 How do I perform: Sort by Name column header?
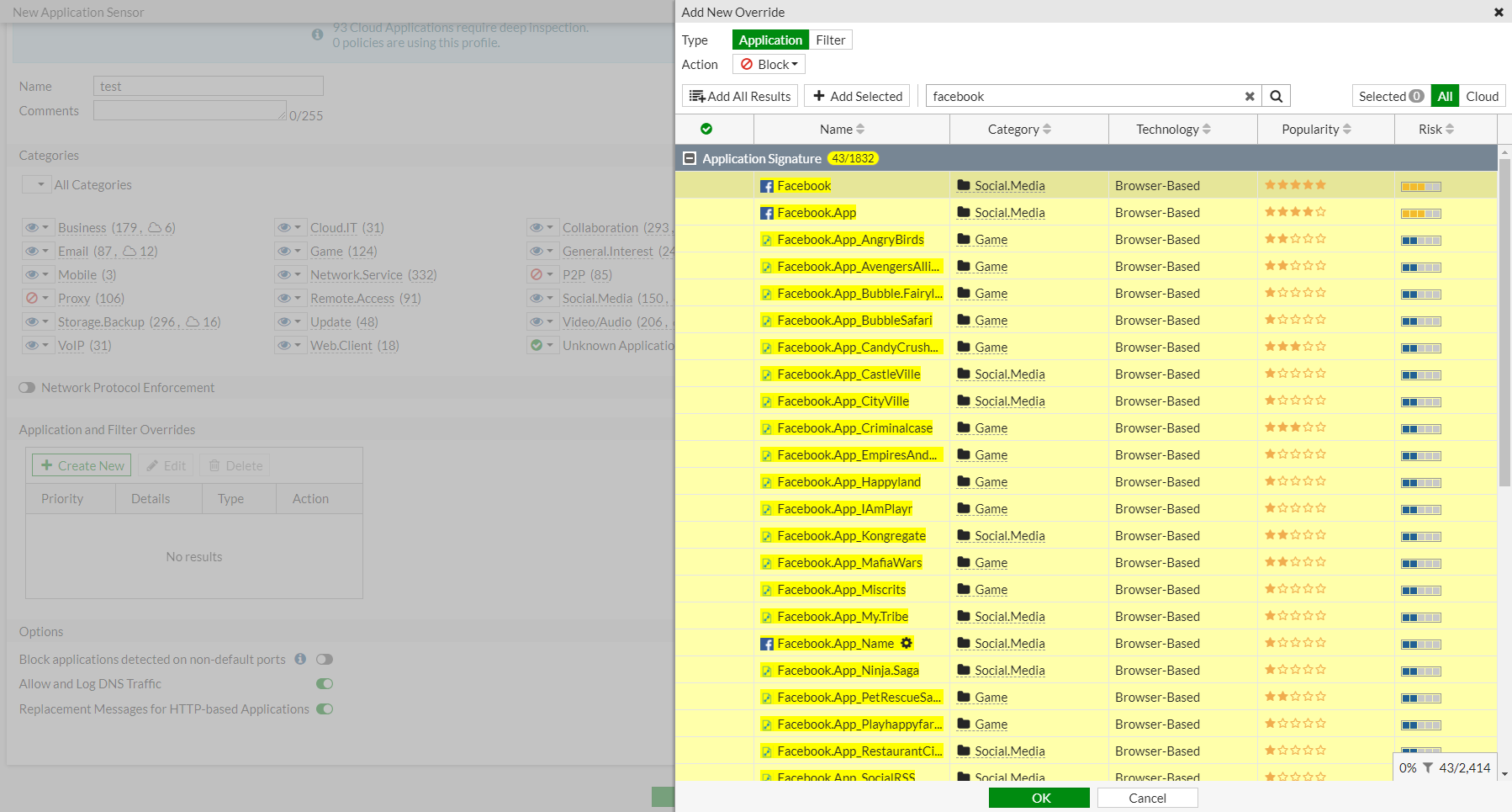tap(851, 129)
